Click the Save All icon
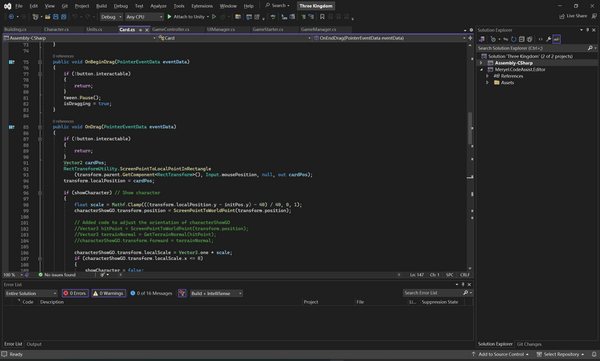 [x=64, y=17]
